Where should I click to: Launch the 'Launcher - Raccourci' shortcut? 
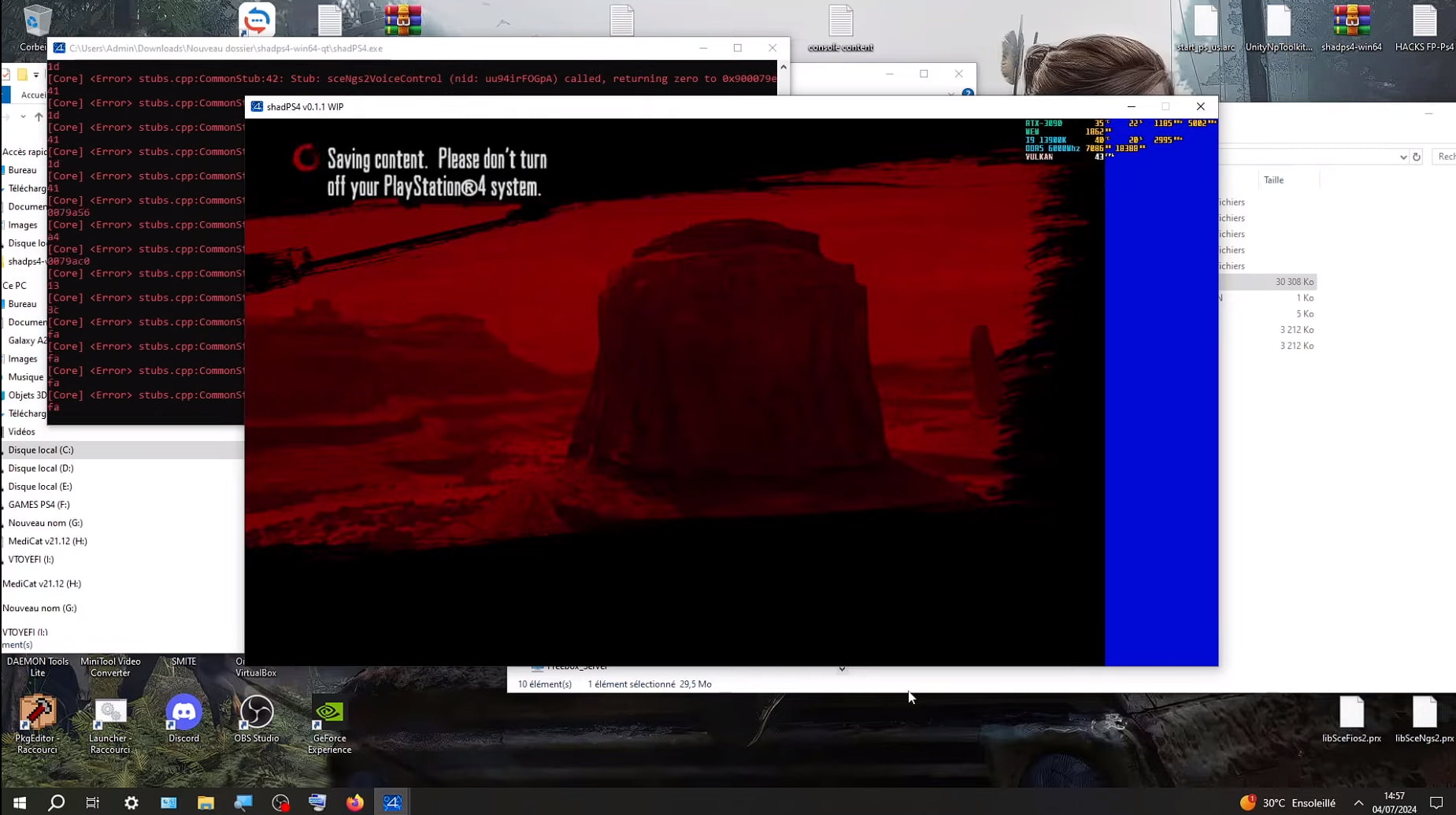110,724
